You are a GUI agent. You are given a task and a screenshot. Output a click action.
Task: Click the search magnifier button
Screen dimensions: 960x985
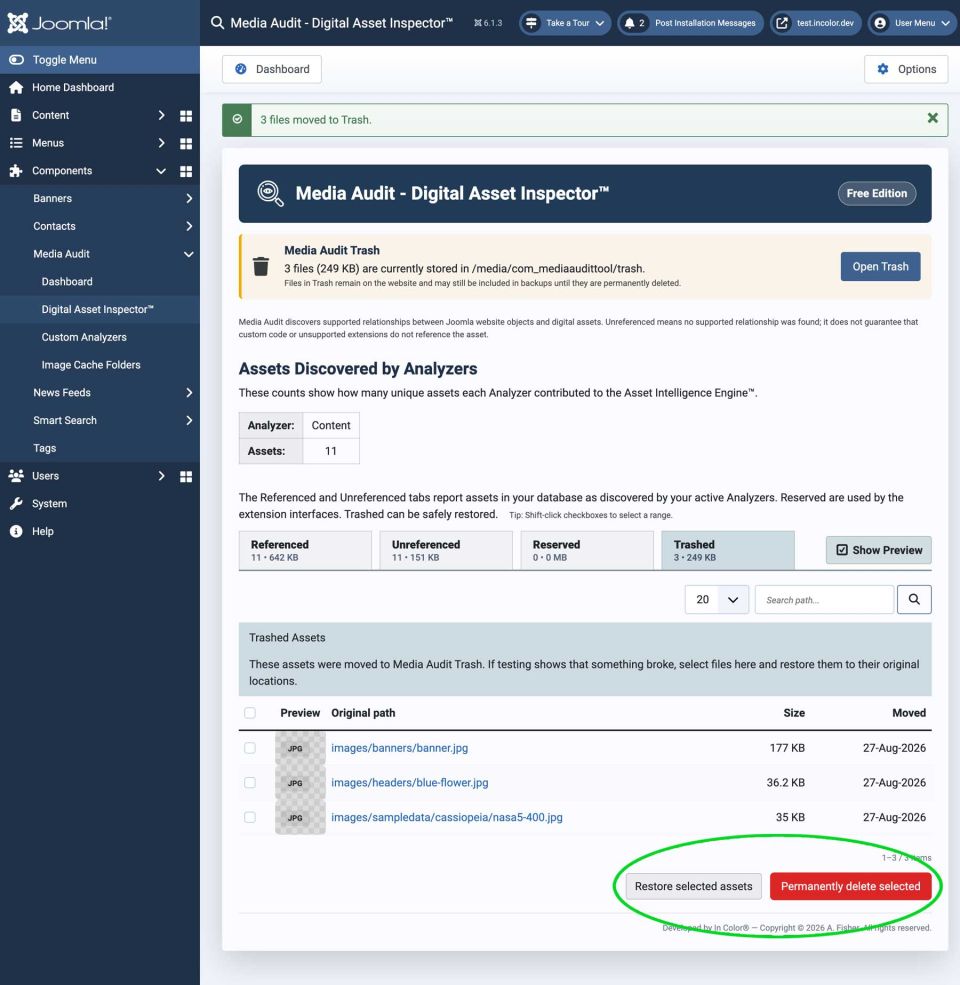click(x=914, y=600)
